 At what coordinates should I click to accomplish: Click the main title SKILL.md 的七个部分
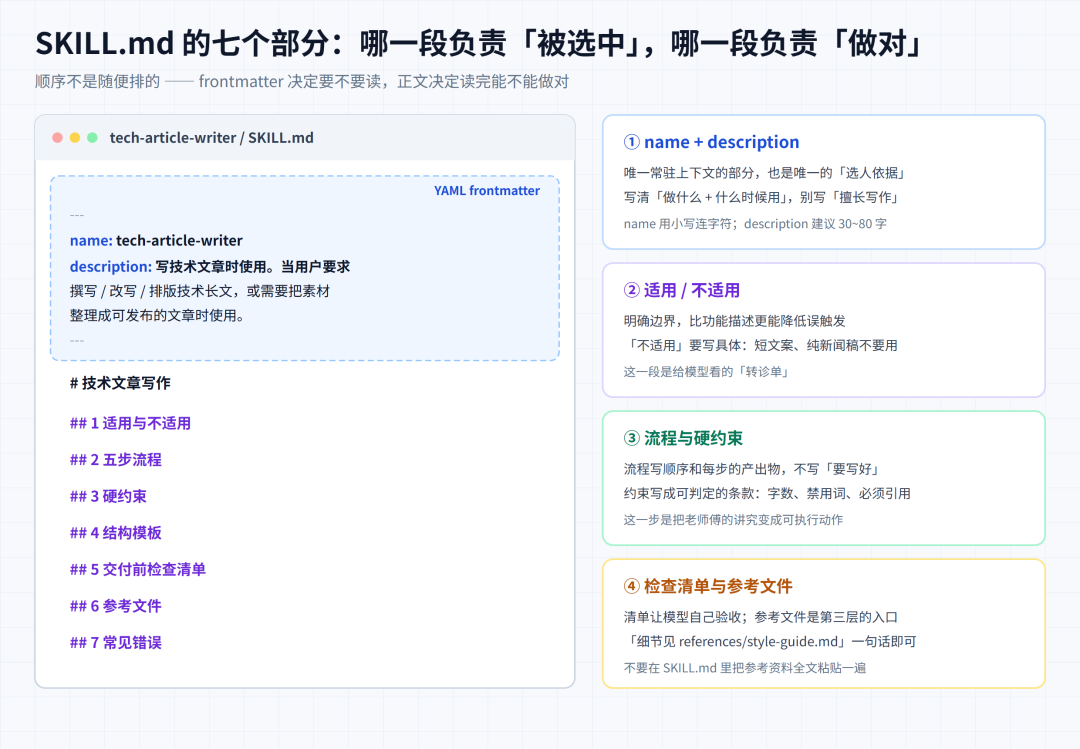point(479,43)
